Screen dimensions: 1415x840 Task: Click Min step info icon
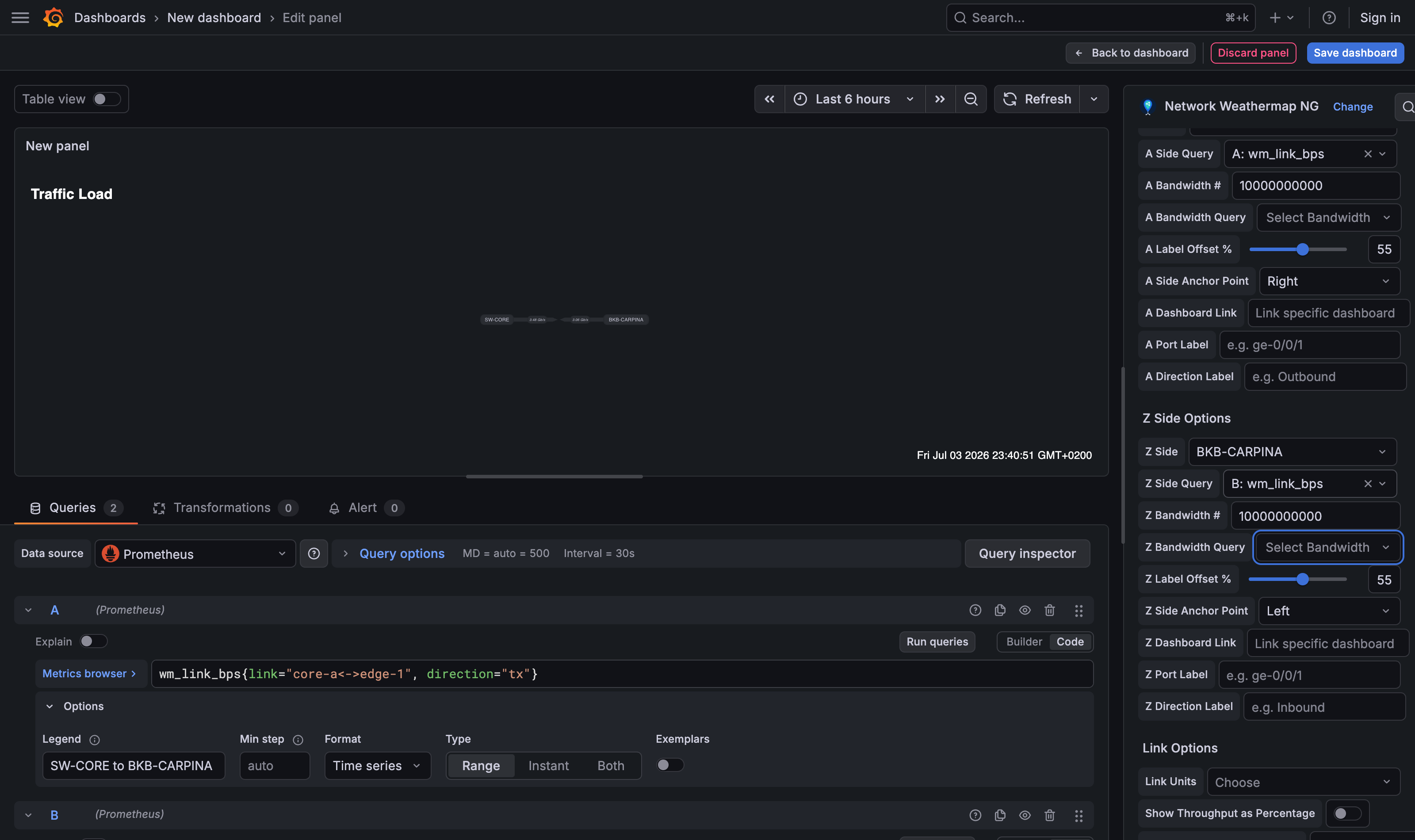298,739
